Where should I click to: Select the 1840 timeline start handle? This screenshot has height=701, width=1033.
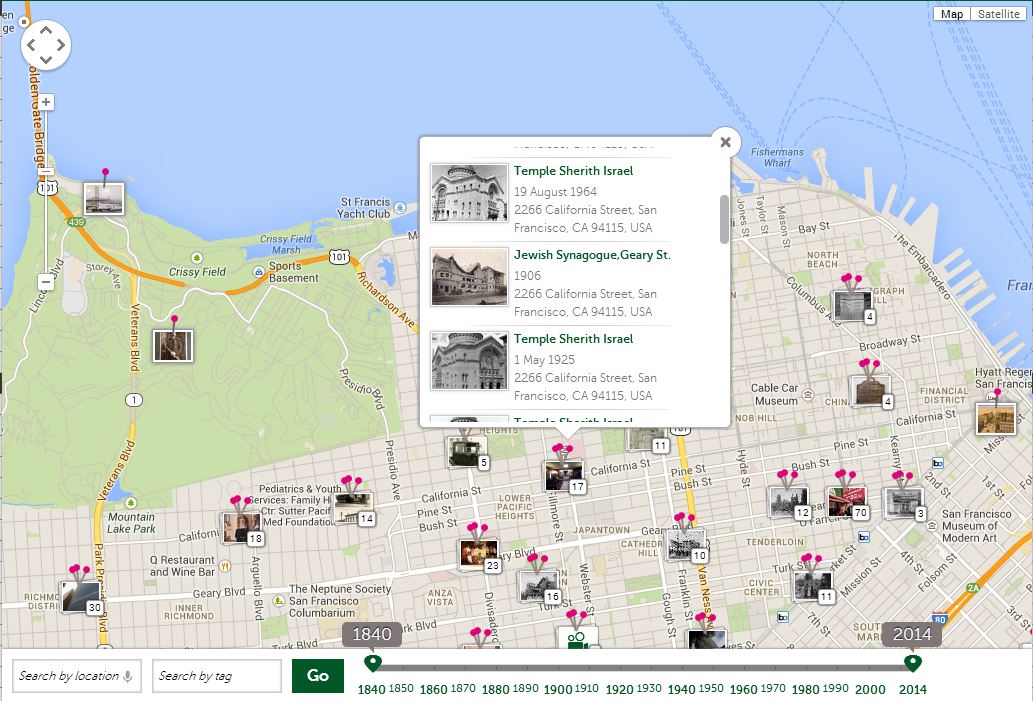coord(373,662)
